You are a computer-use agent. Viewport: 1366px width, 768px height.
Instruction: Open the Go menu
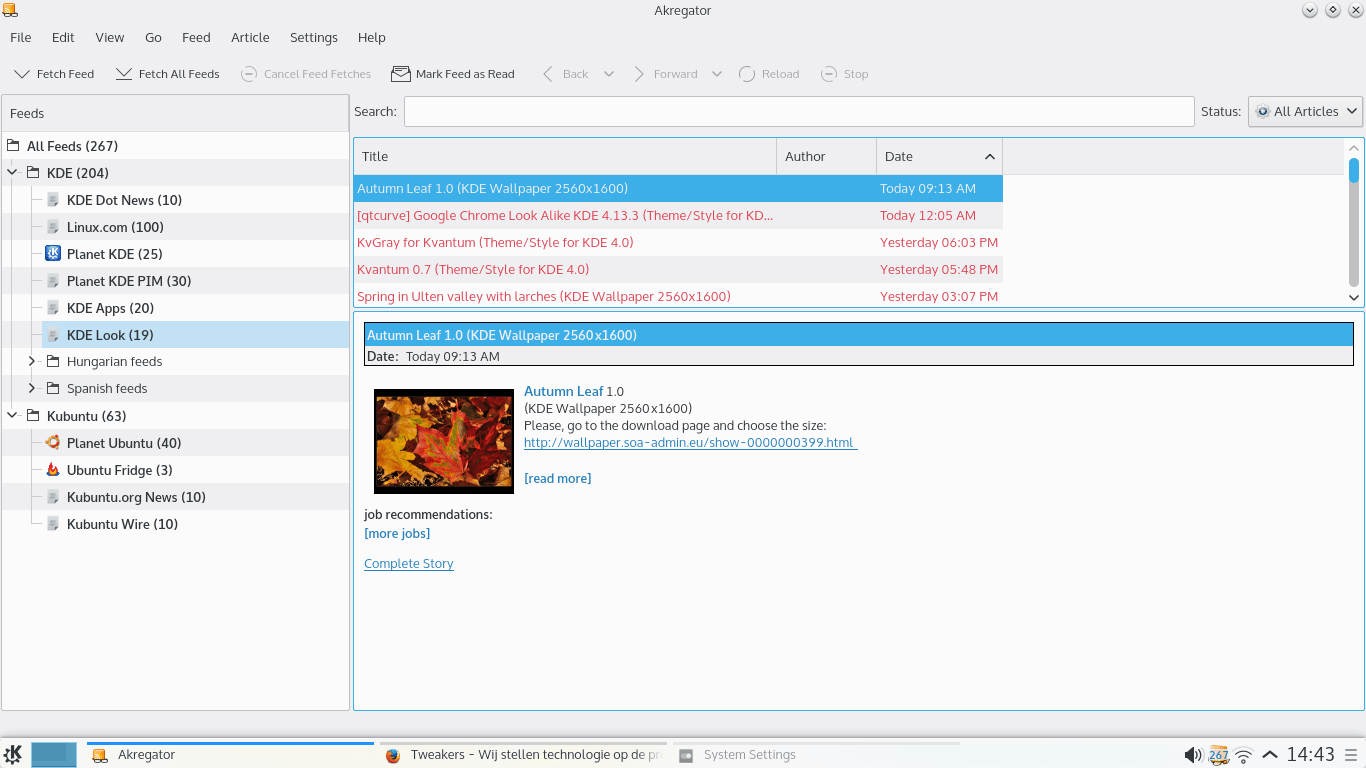(153, 37)
